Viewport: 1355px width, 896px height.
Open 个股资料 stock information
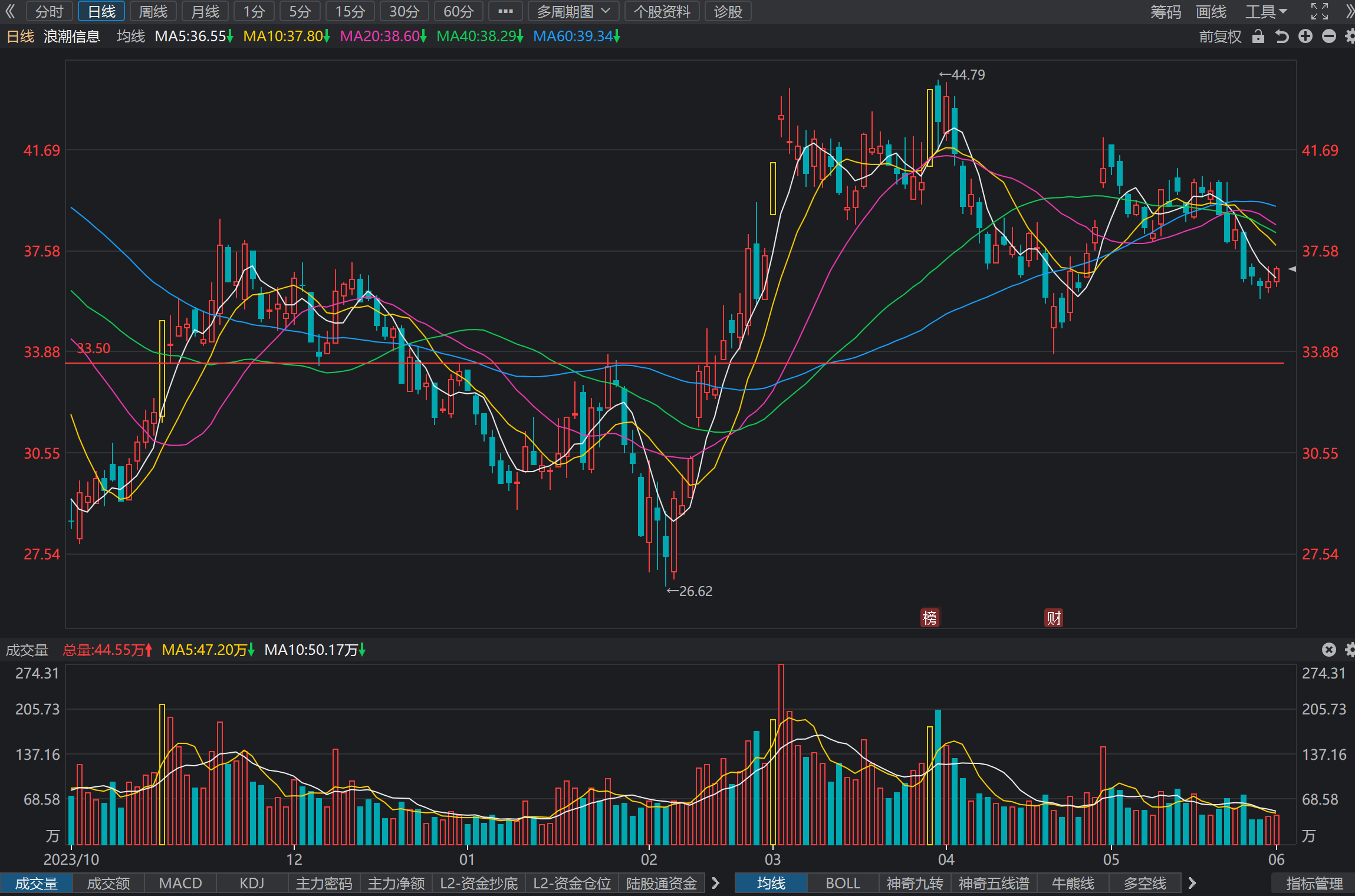pyautogui.click(x=662, y=11)
